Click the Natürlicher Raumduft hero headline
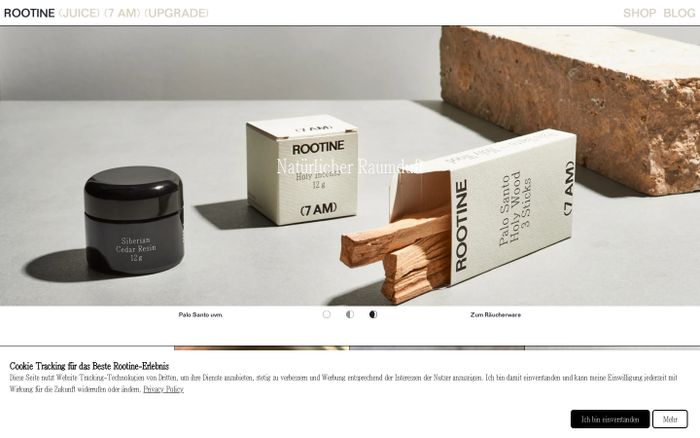Screen dimensions: 700x438 [x=350, y=167]
